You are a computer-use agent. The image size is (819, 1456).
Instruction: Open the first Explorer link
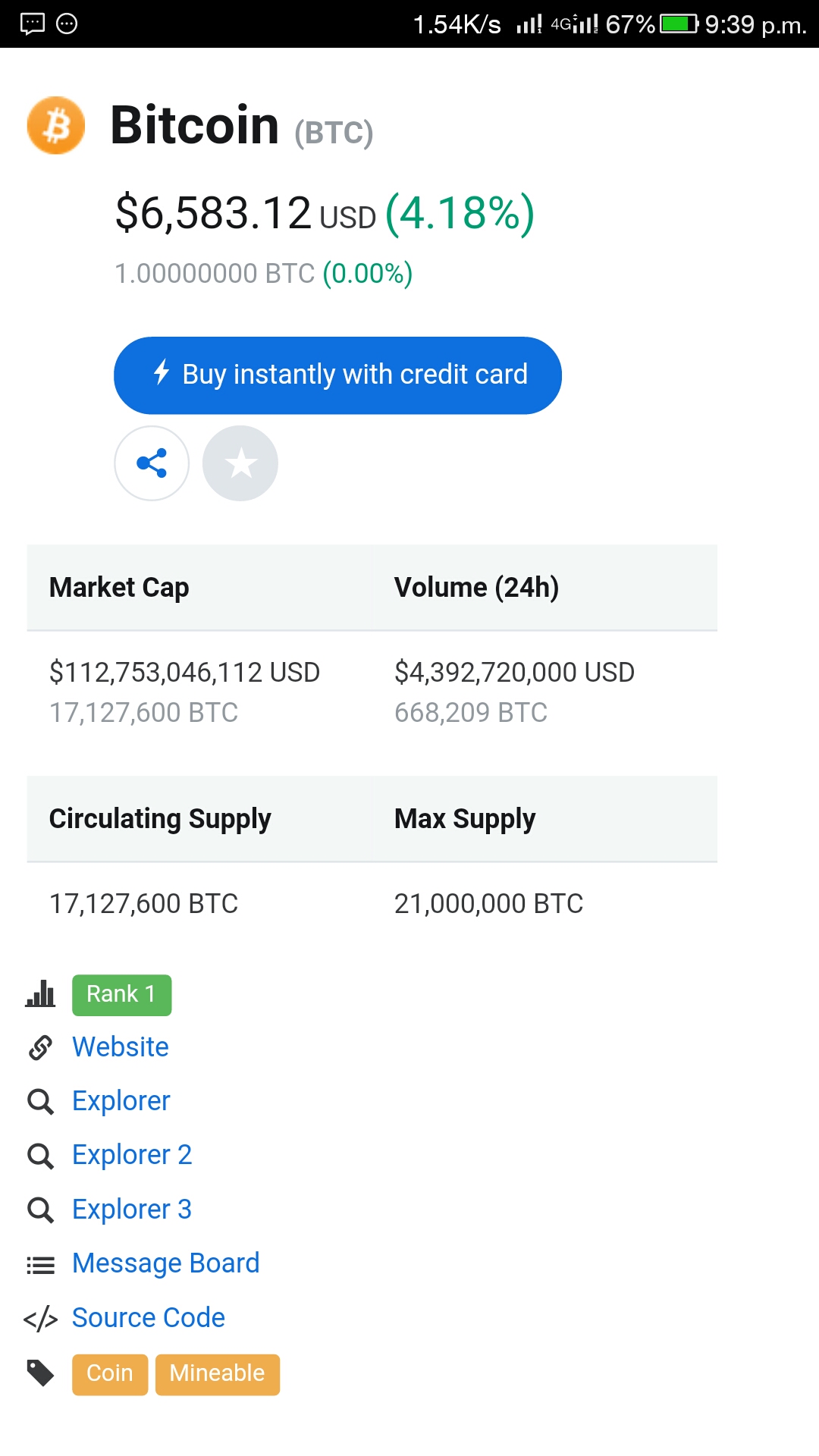point(121,1101)
